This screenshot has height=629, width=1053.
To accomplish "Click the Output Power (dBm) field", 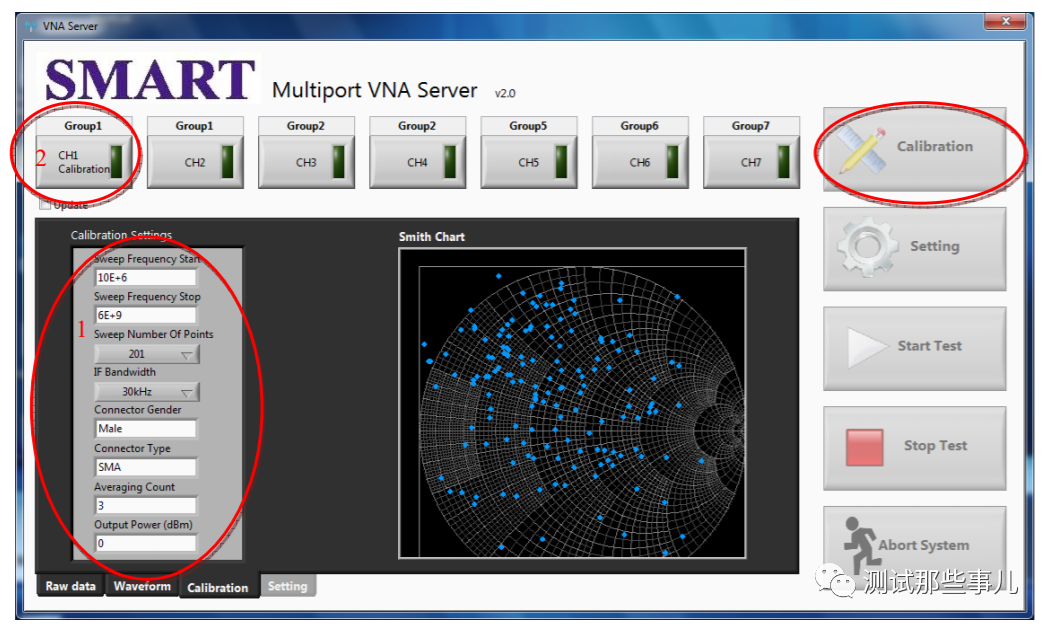I will [x=146, y=543].
